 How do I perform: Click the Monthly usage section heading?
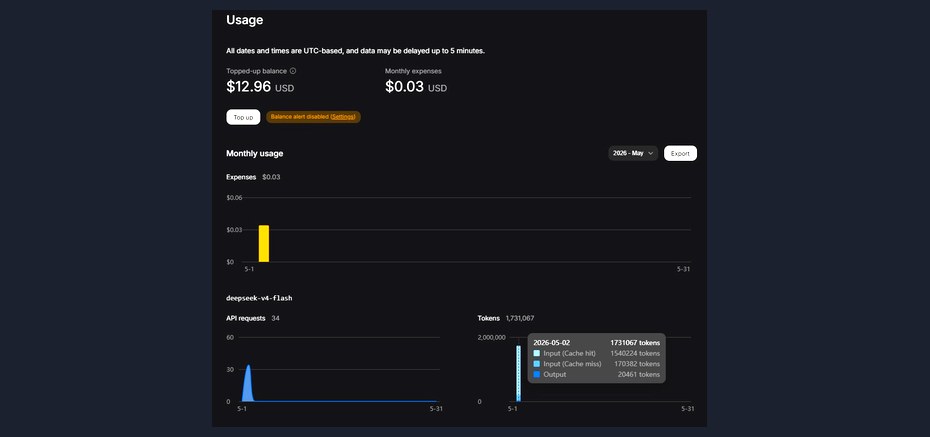254,154
